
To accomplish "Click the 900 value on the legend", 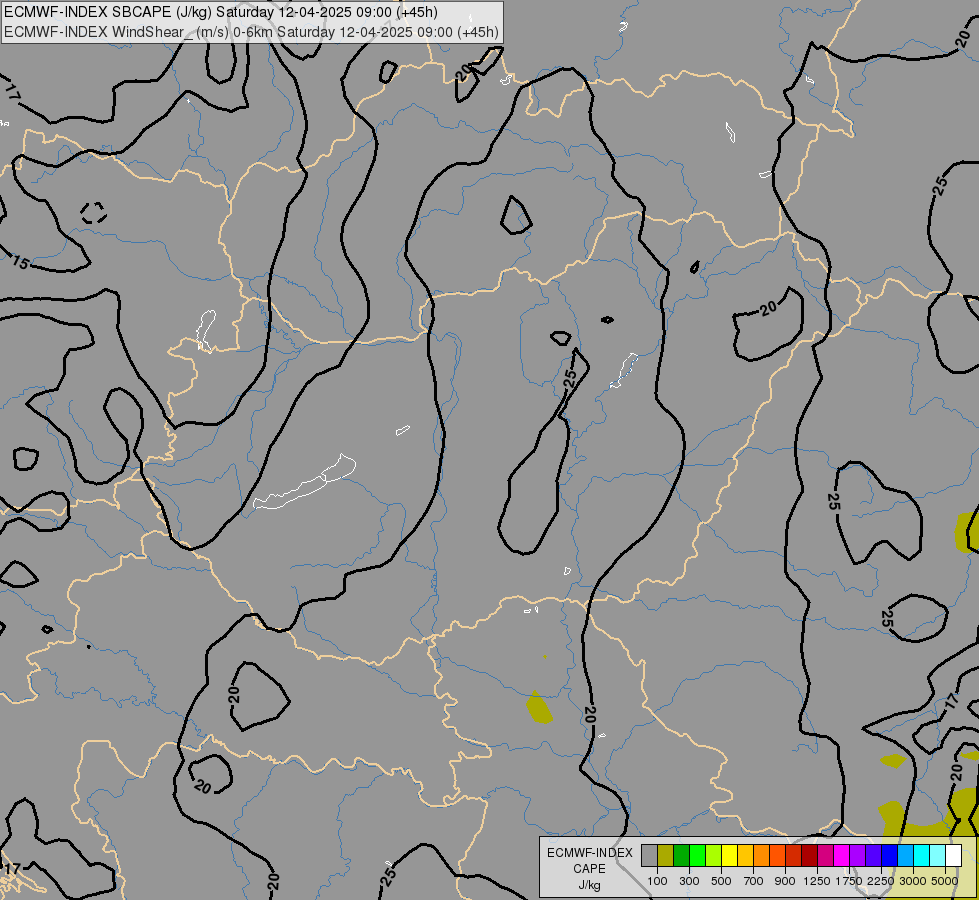I will (x=785, y=881).
